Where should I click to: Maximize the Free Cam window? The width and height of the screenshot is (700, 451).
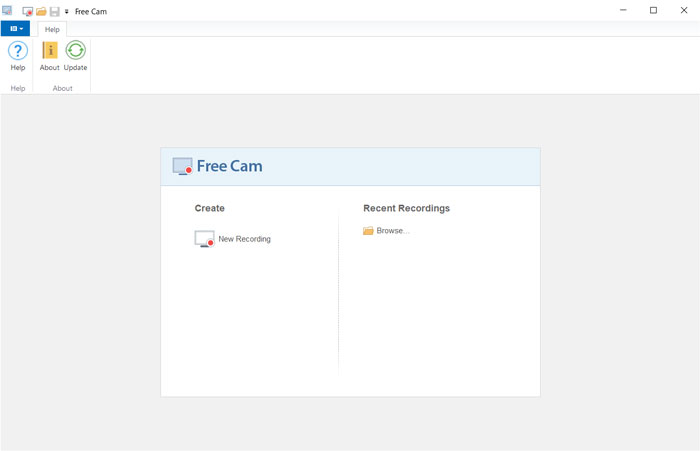coord(653,10)
